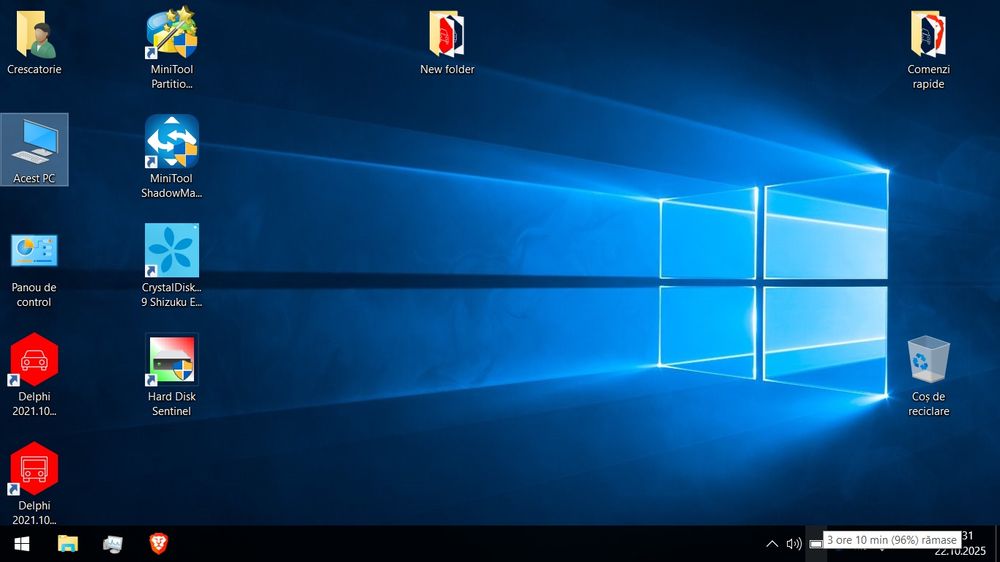1000x562 pixels.
Task: Select the Comenzi rapide folder icon
Action: tap(928, 48)
